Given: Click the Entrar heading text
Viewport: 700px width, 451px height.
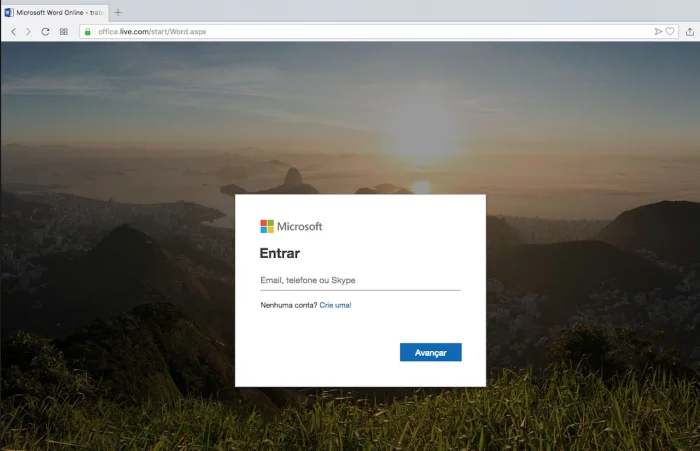Looking at the screenshot, I should 280,253.
